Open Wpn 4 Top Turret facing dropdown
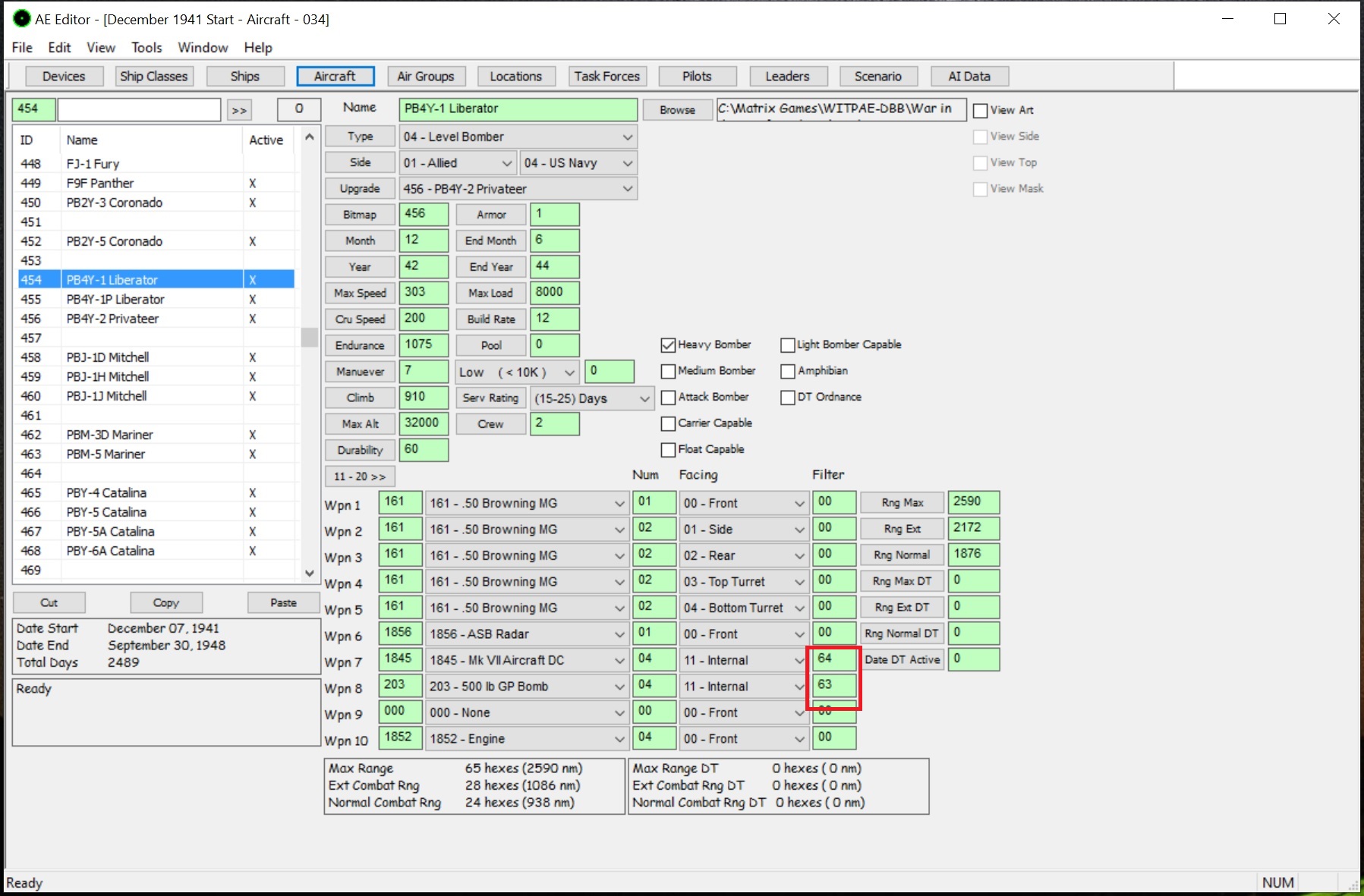The width and height of the screenshot is (1364, 896). (x=743, y=582)
